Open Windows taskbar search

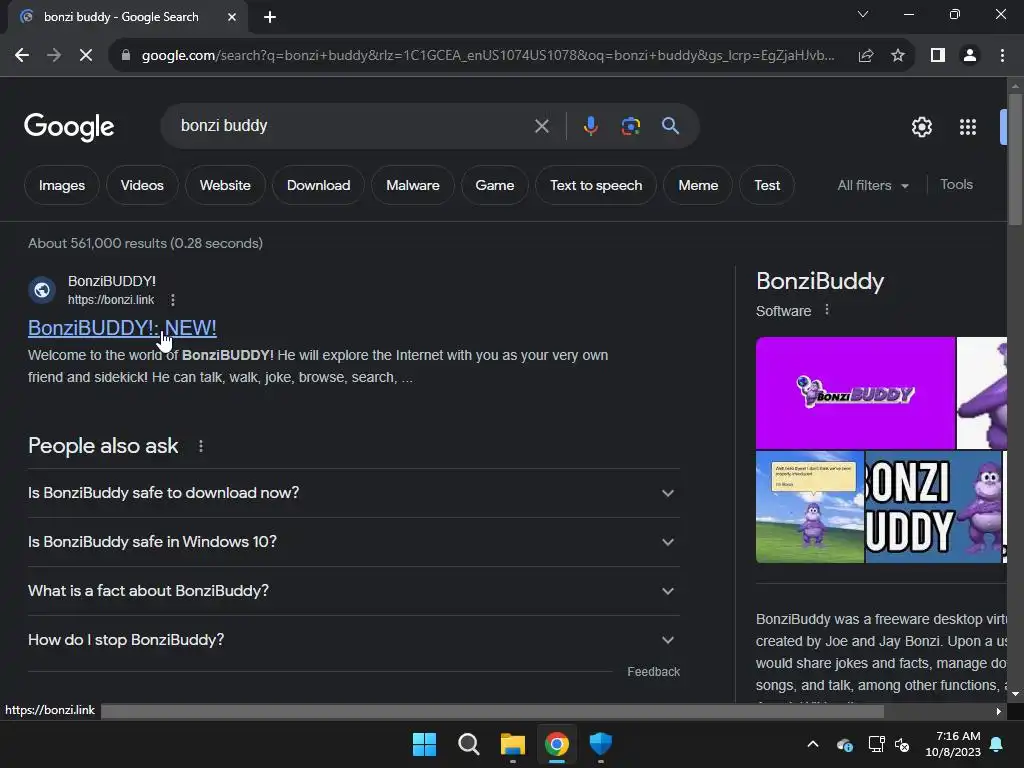coord(469,744)
